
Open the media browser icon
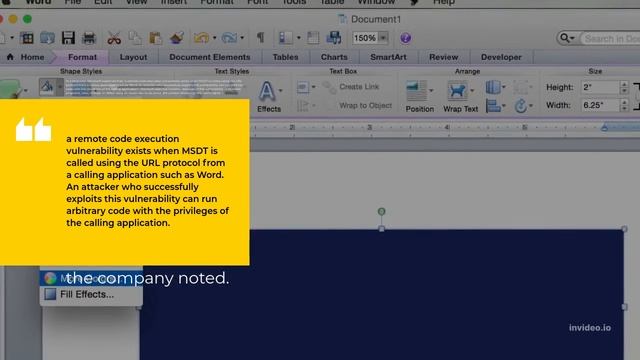(x=334, y=38)
